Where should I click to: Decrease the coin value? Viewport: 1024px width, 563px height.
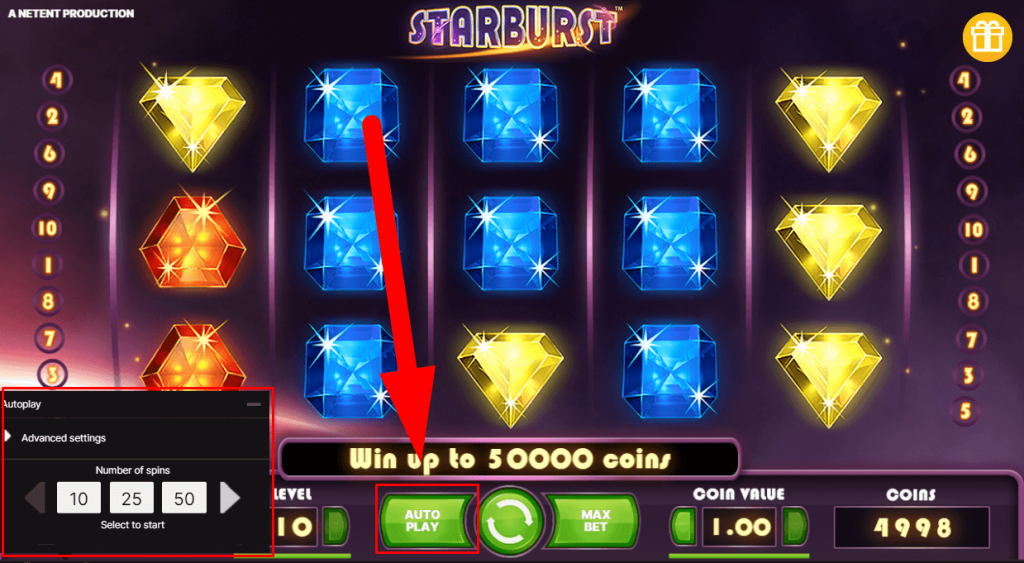(x=684, y=526)
